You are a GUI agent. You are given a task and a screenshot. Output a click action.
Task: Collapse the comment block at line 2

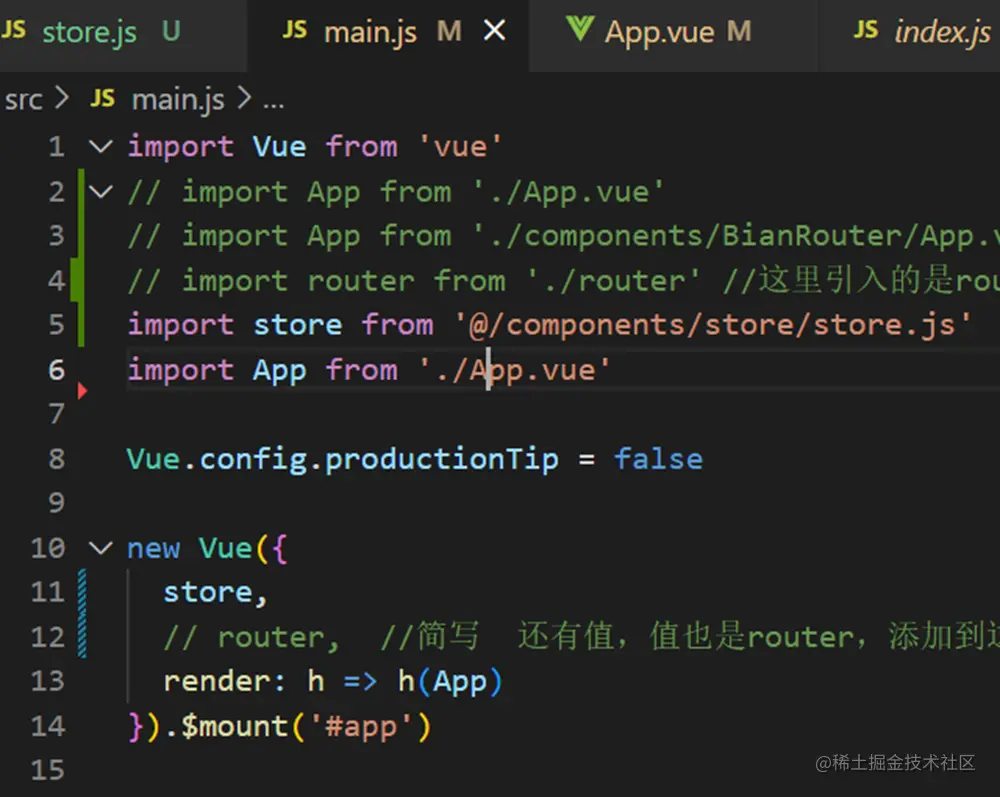(x=101, y=191)
